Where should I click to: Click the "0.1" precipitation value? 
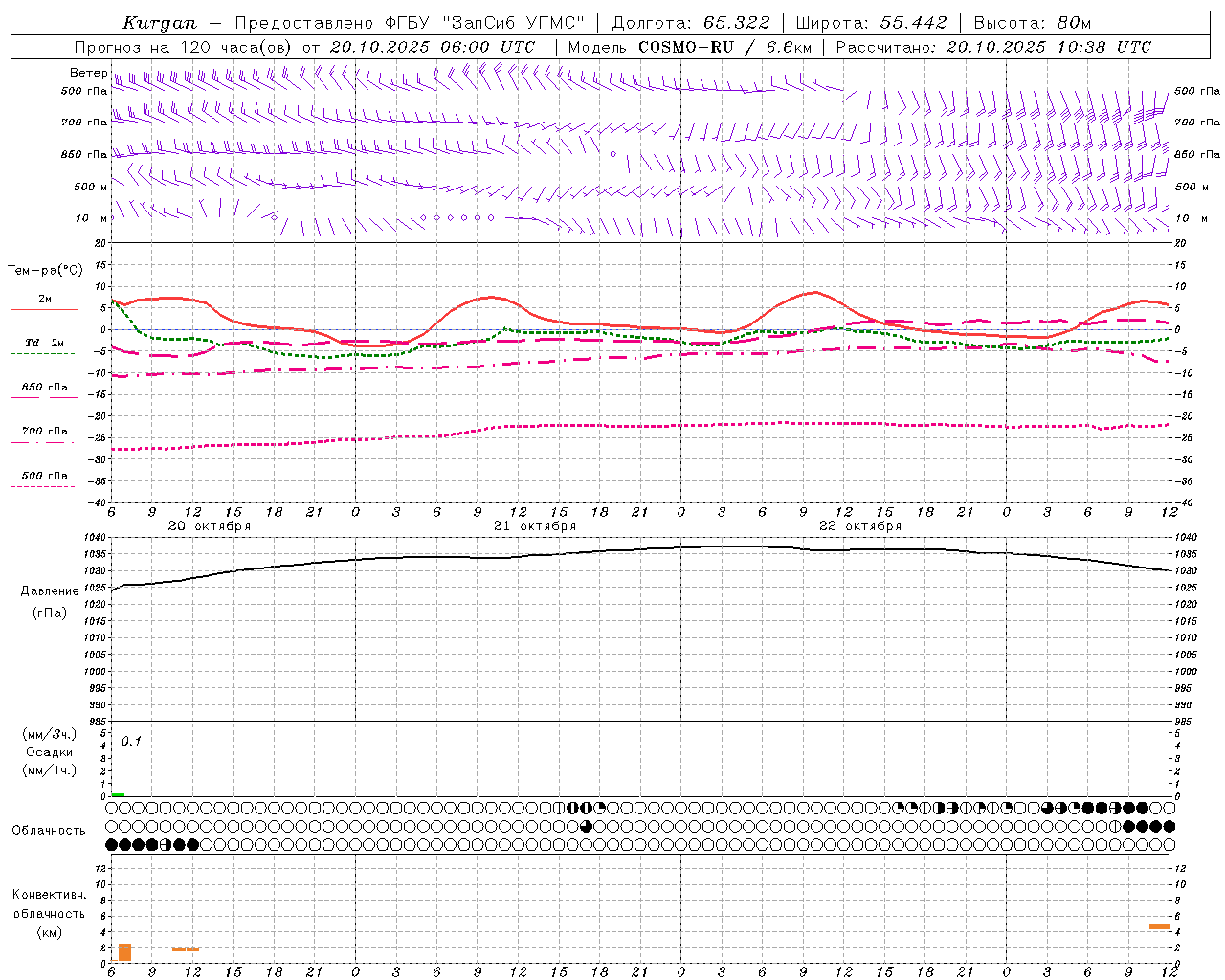(131, 742)
